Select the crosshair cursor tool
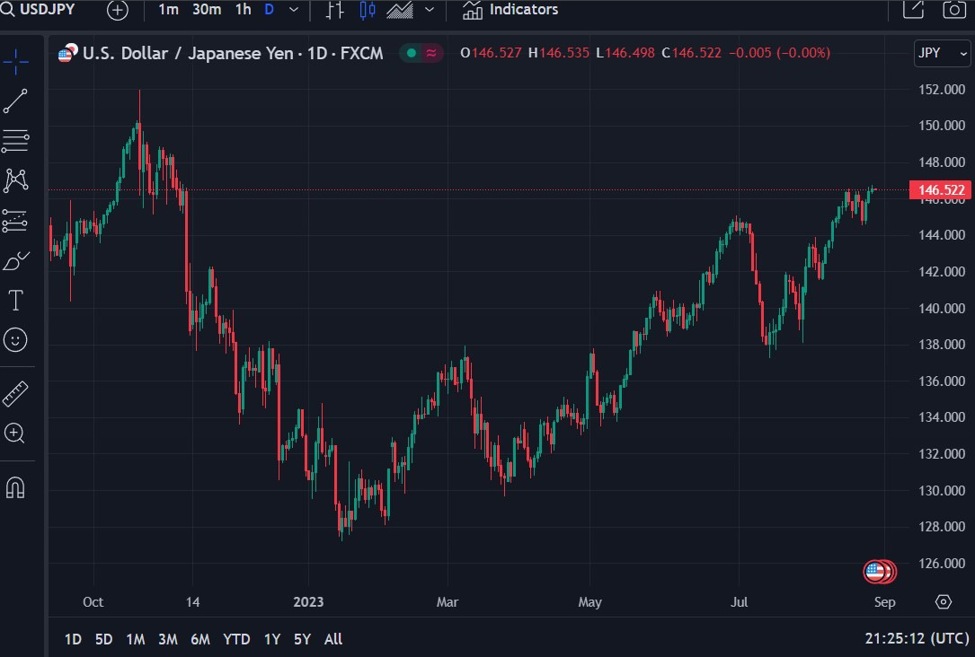975x657 pixels. (x=16, y=62)
